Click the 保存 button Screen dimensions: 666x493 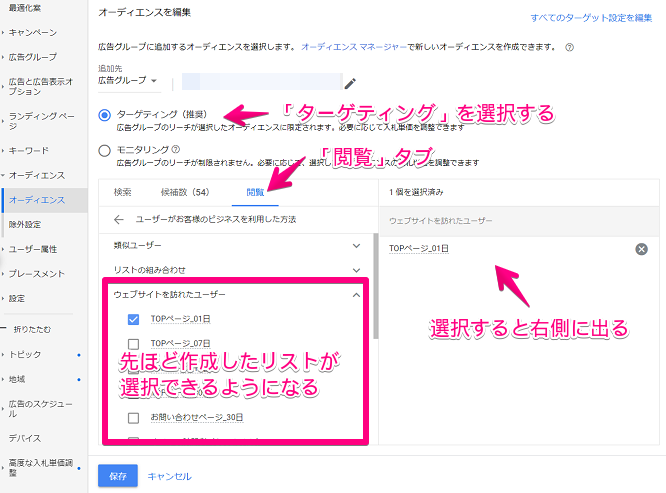tap(118, 476)
